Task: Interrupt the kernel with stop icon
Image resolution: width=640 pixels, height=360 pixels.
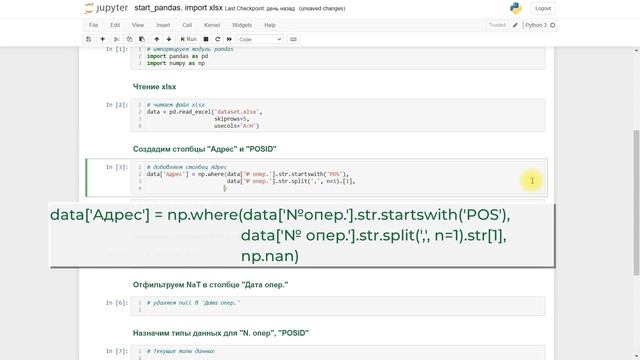Action: (x=206, y=39)
